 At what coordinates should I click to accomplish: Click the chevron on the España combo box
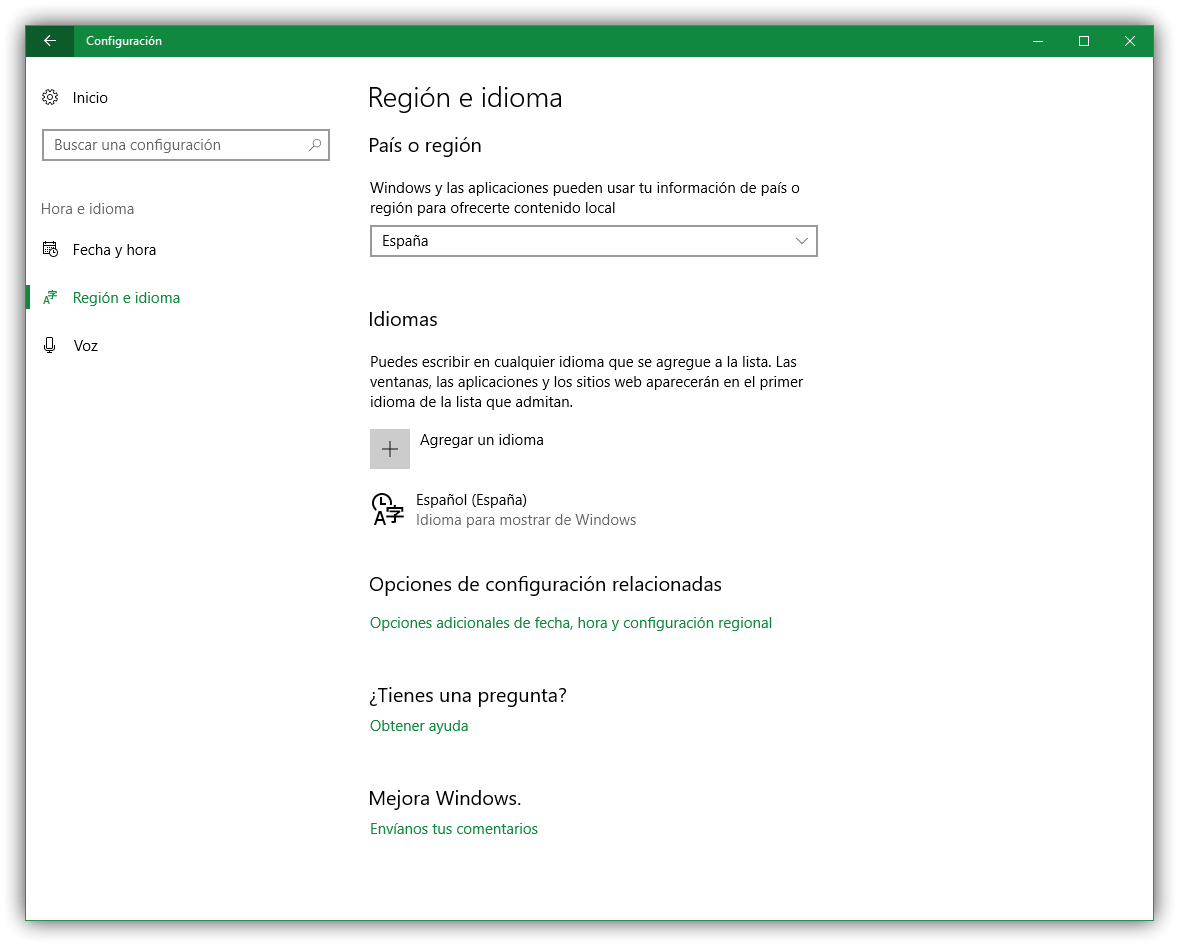(x=800, y=241)
